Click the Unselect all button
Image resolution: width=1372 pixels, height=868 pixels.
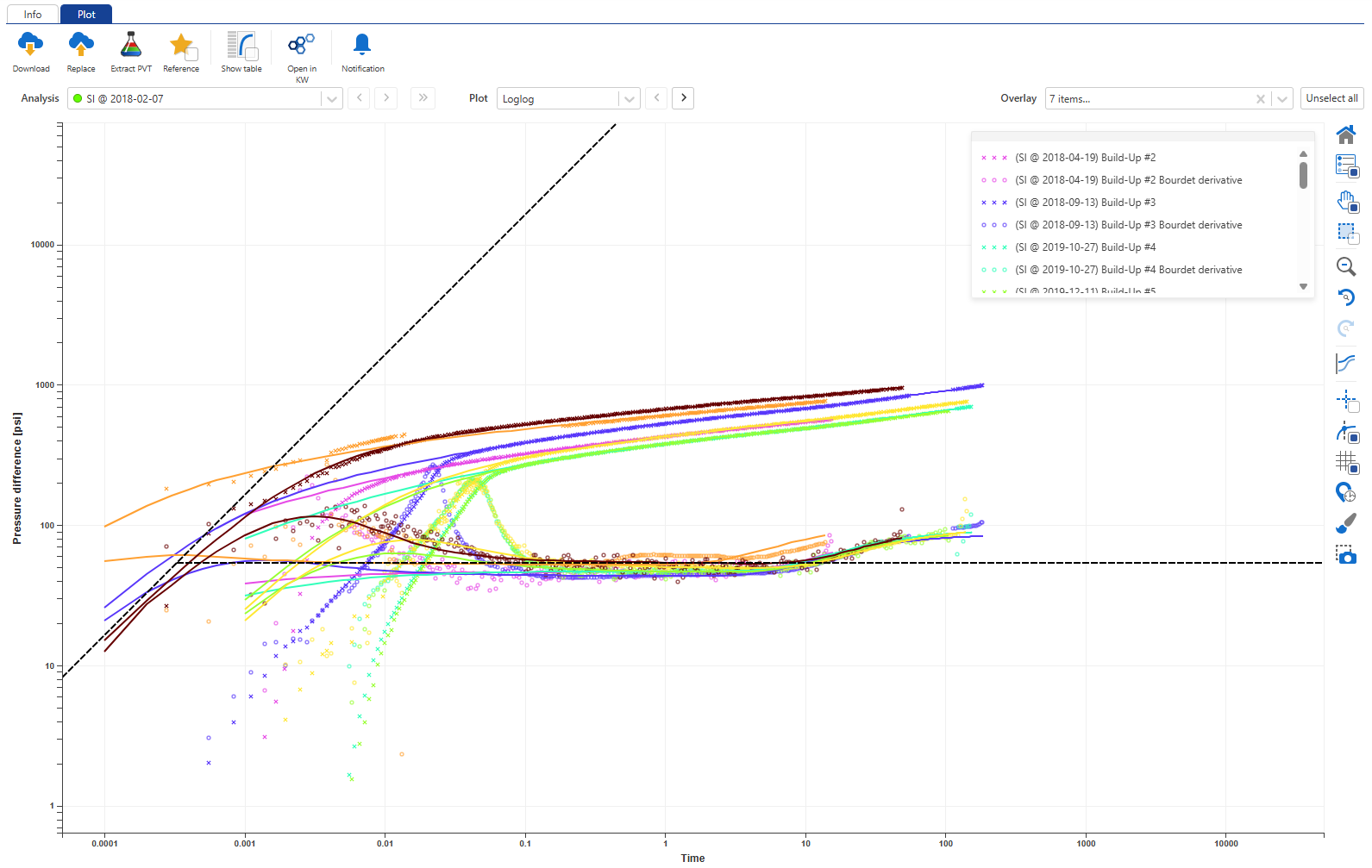click(1331, 98)
